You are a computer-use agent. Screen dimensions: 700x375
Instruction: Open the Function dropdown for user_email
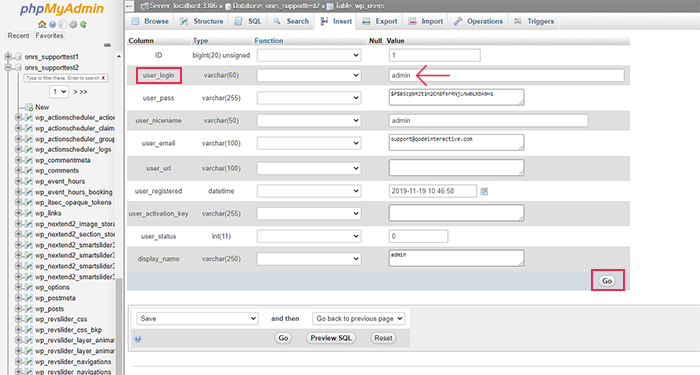click(x=309, y=143)
